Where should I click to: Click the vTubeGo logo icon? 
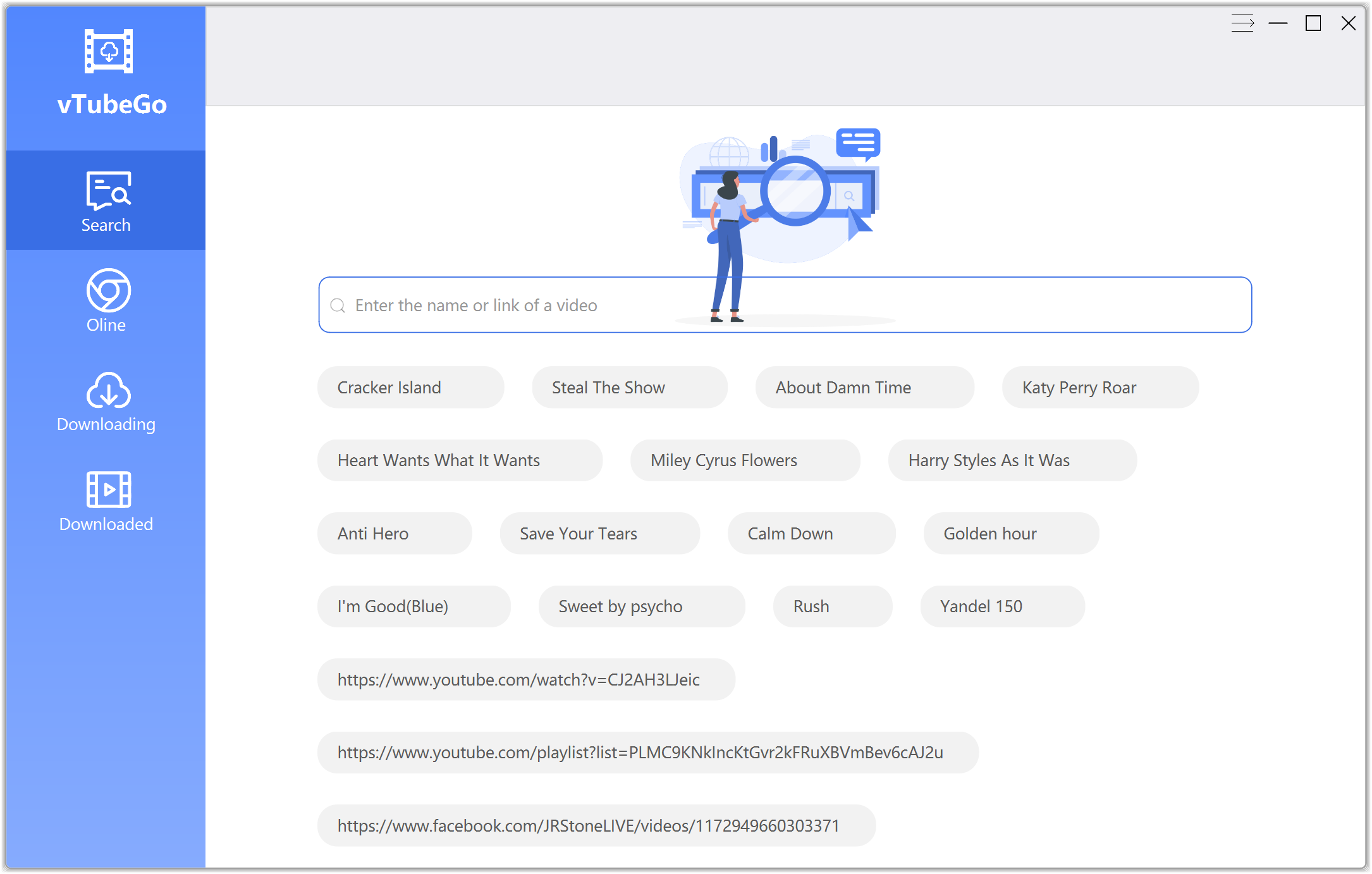(x=109, y=51)
